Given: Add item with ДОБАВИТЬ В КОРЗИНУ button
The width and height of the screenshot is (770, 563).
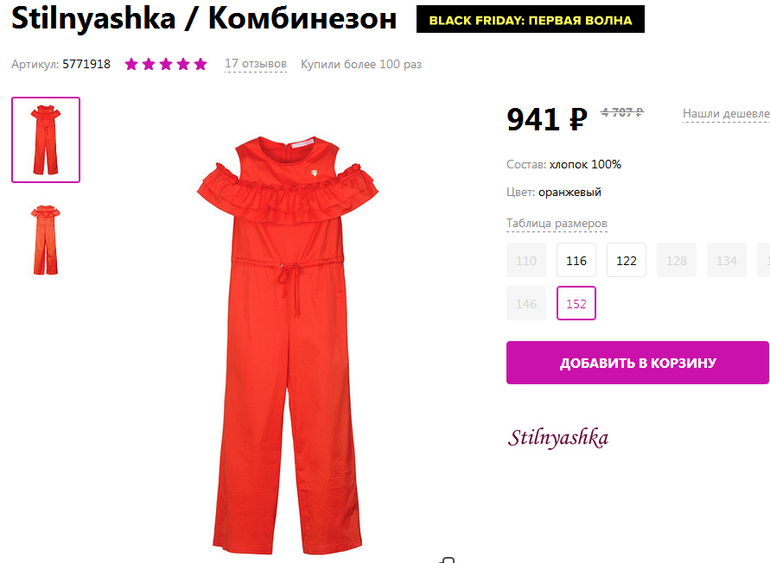Looking at the screenshot, I should point(637,363).
